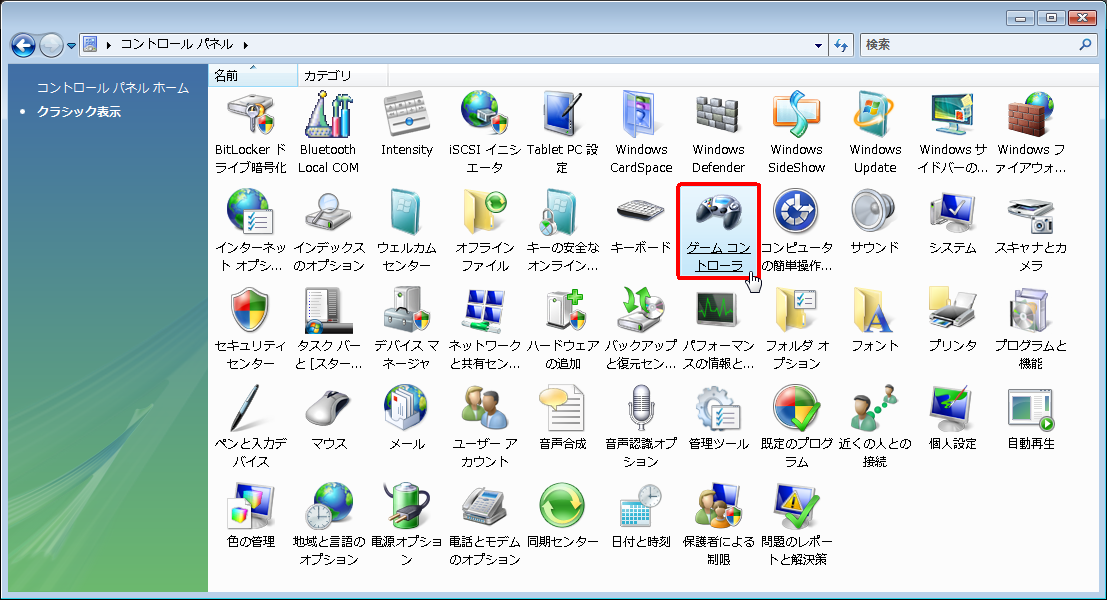Select クラシック表示 in sidebar
The image size is (1107, 600).
(x=79, y=112)
